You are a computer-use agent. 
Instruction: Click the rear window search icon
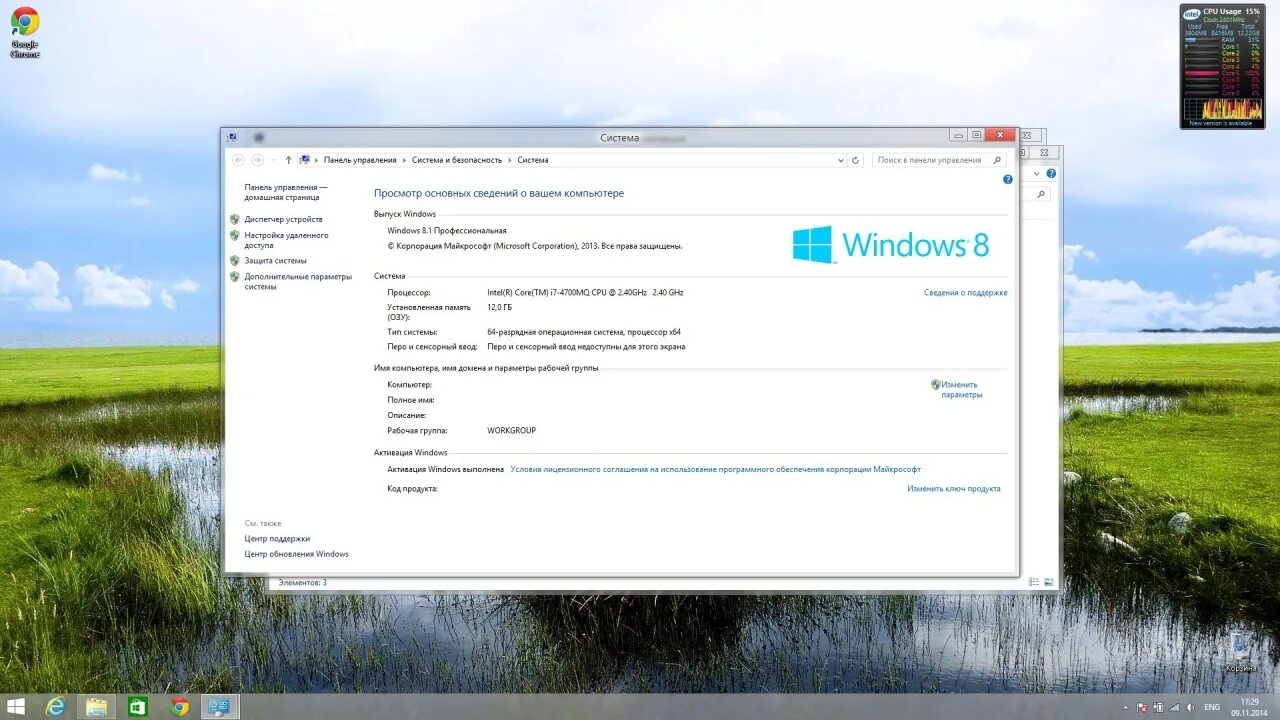(x=1040, y=194)
